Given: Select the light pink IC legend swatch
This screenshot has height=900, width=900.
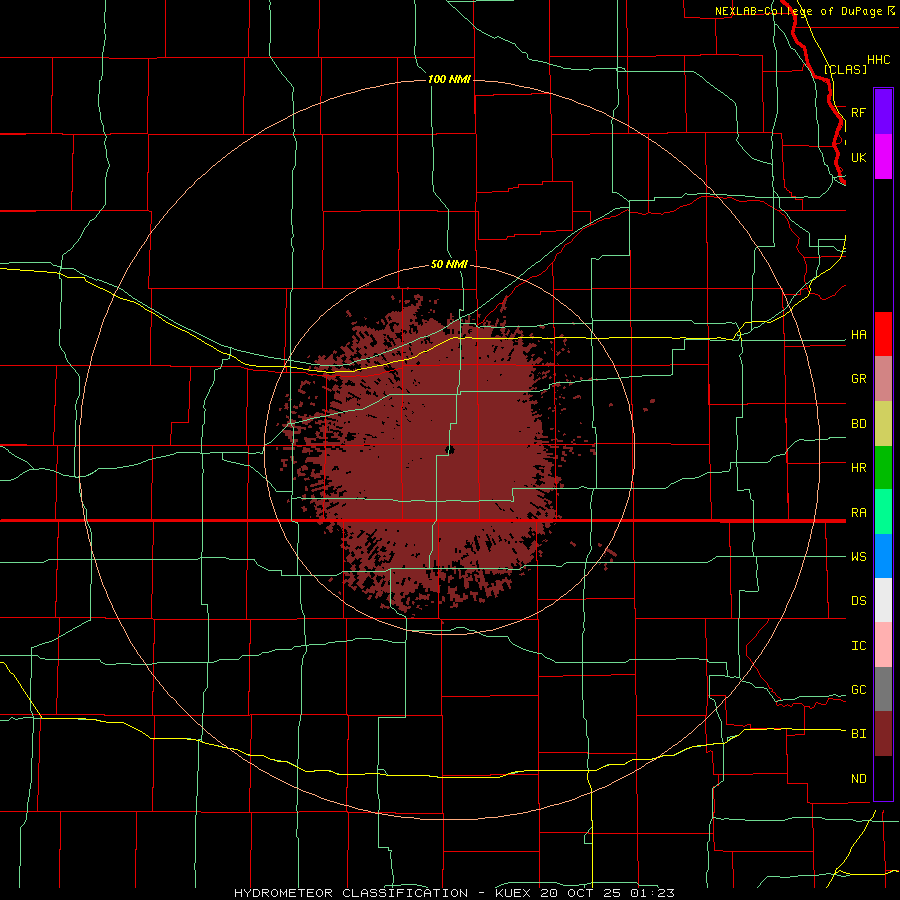Looking at the screenshot, I should [883, 645].
